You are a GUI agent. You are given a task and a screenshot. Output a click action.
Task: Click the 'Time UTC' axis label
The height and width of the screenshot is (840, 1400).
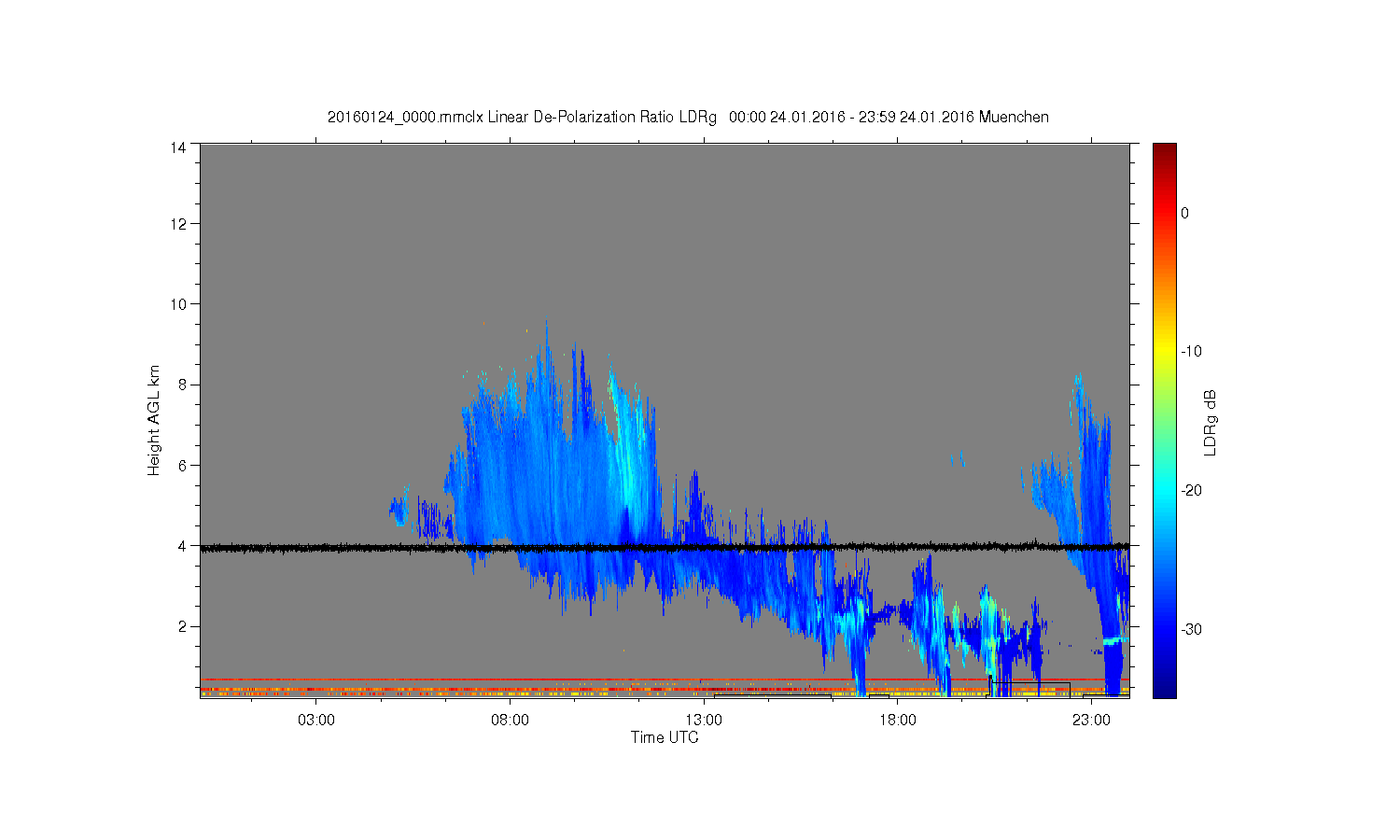point(665,737)
